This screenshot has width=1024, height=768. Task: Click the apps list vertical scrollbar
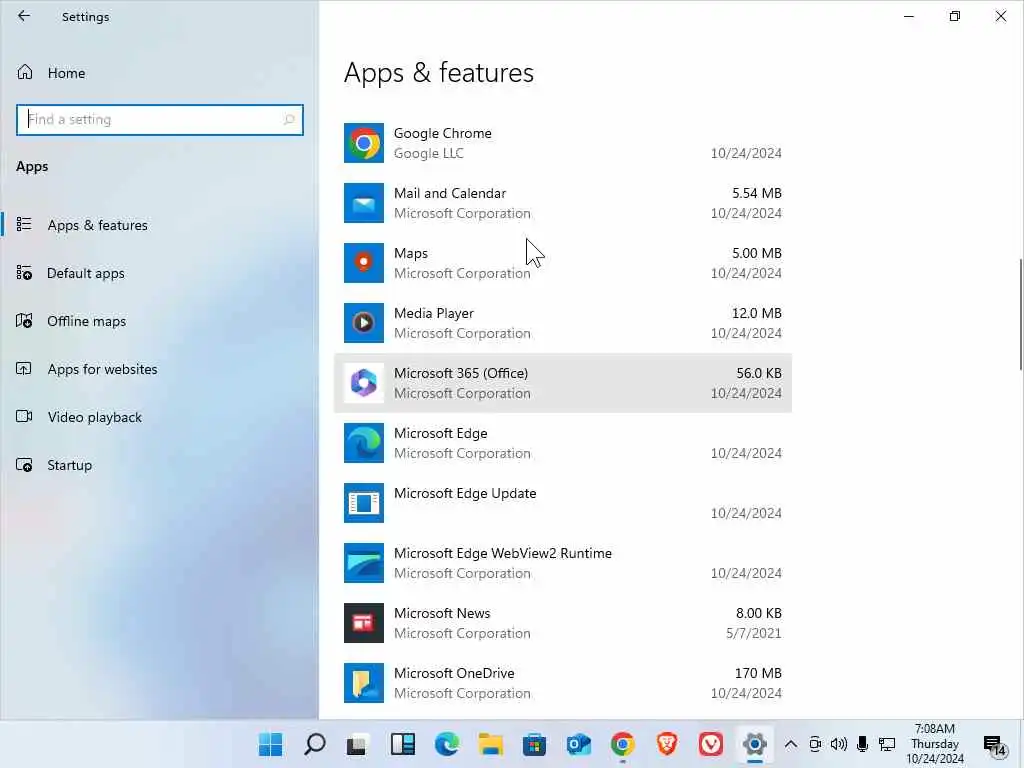tap(1020, 314)
